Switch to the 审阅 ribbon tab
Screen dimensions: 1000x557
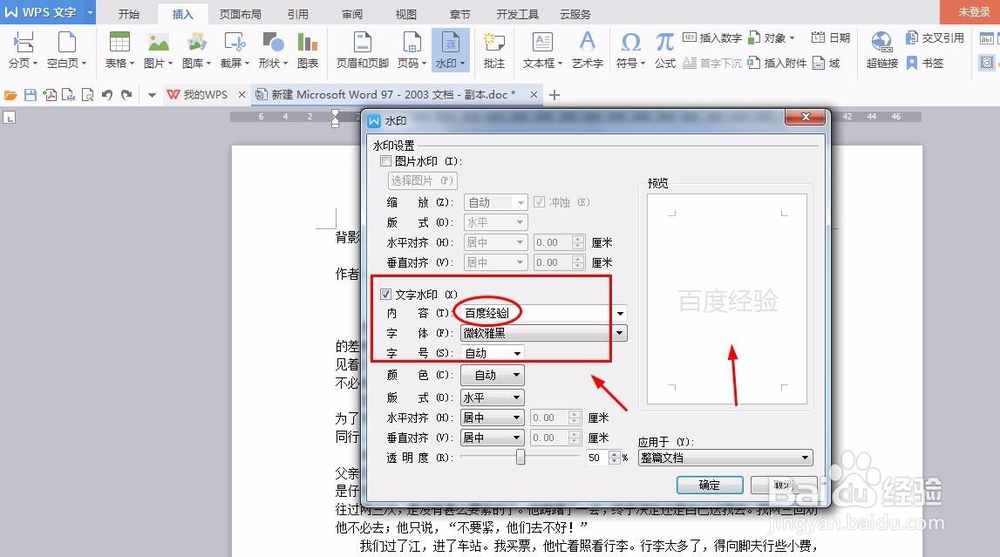[351, 14]
